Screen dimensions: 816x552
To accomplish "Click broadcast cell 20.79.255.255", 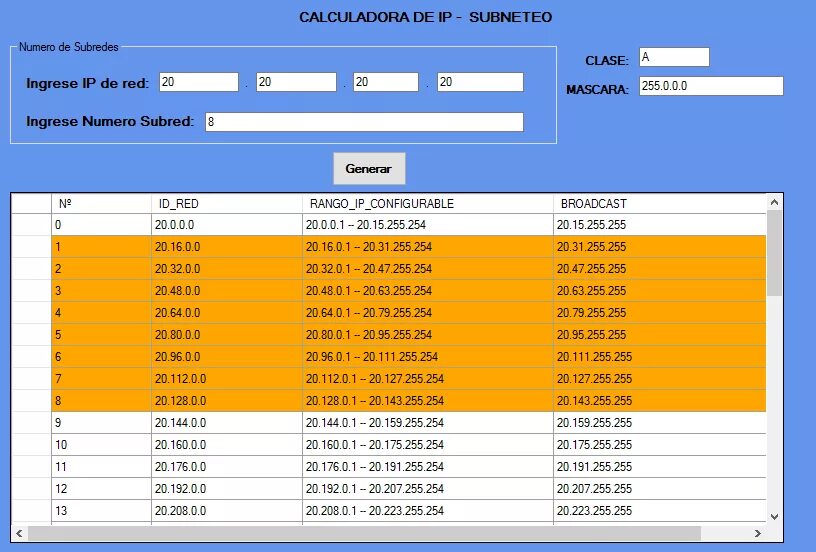I will tap(660, 313).
